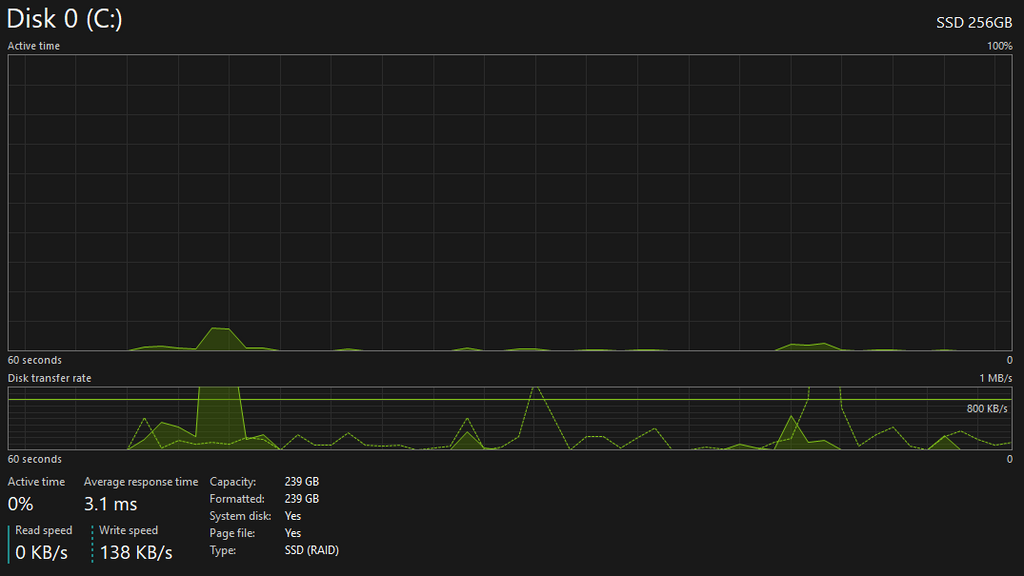This screenshot has width=1024, height=576.
Task: Click the 800 KB/s marker label
Action: (987, 409)
